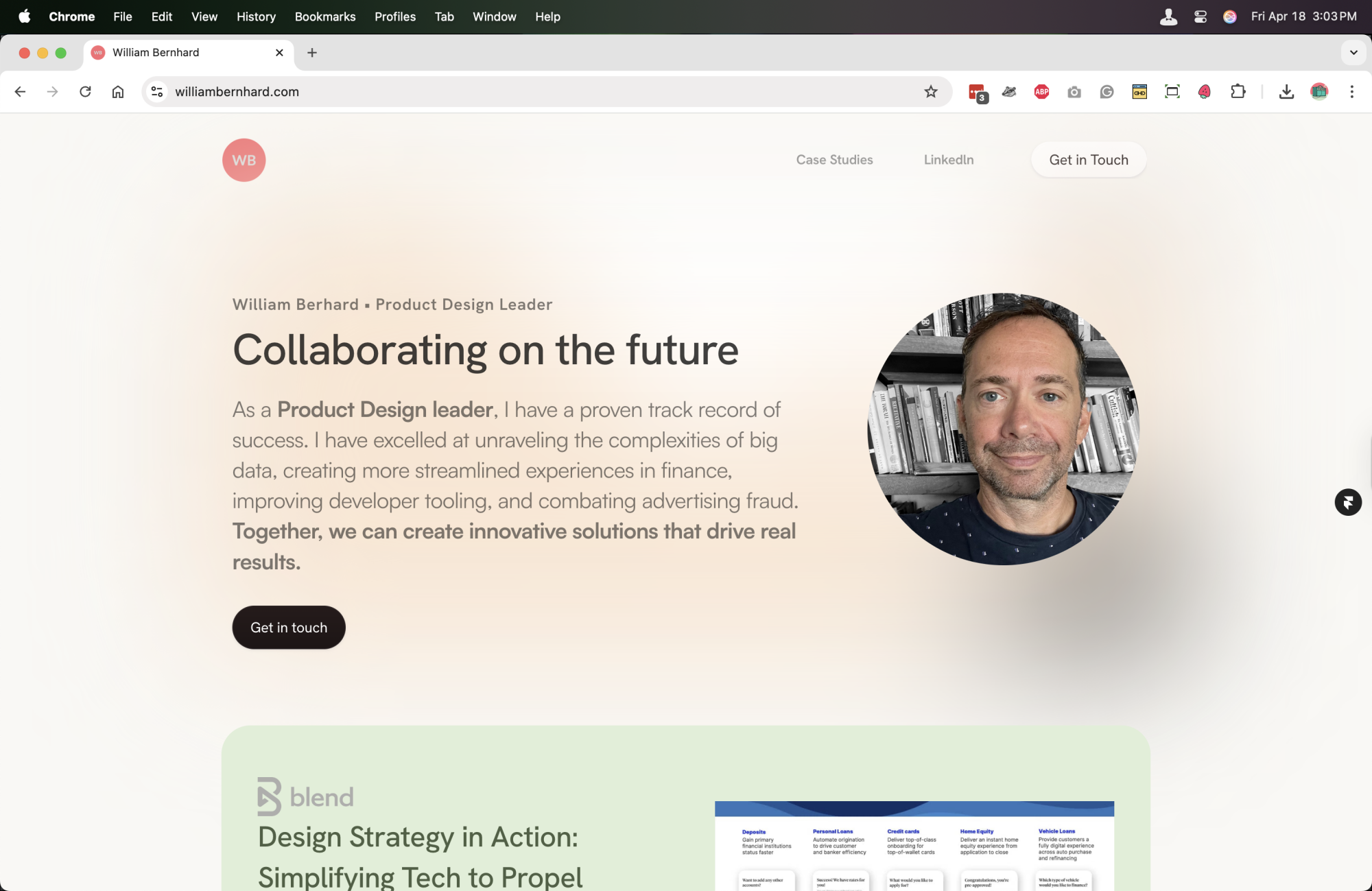Open the Bookmarks menu
The width and height of the screenshot is (1372, 891).
click(325, 16)
